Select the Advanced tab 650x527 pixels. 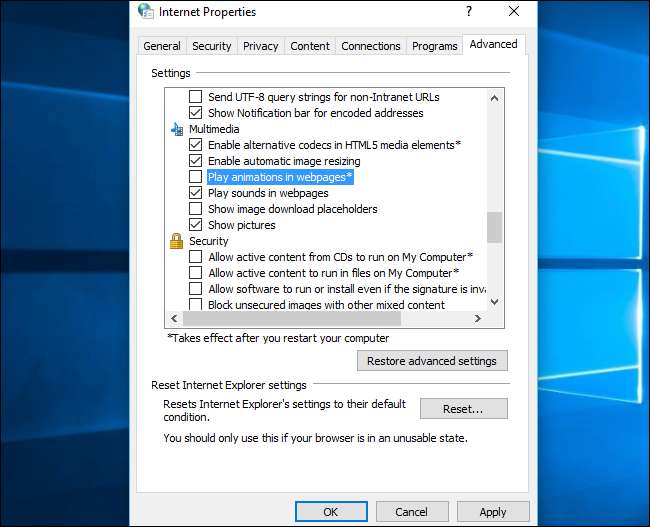(x=493, y=44)
